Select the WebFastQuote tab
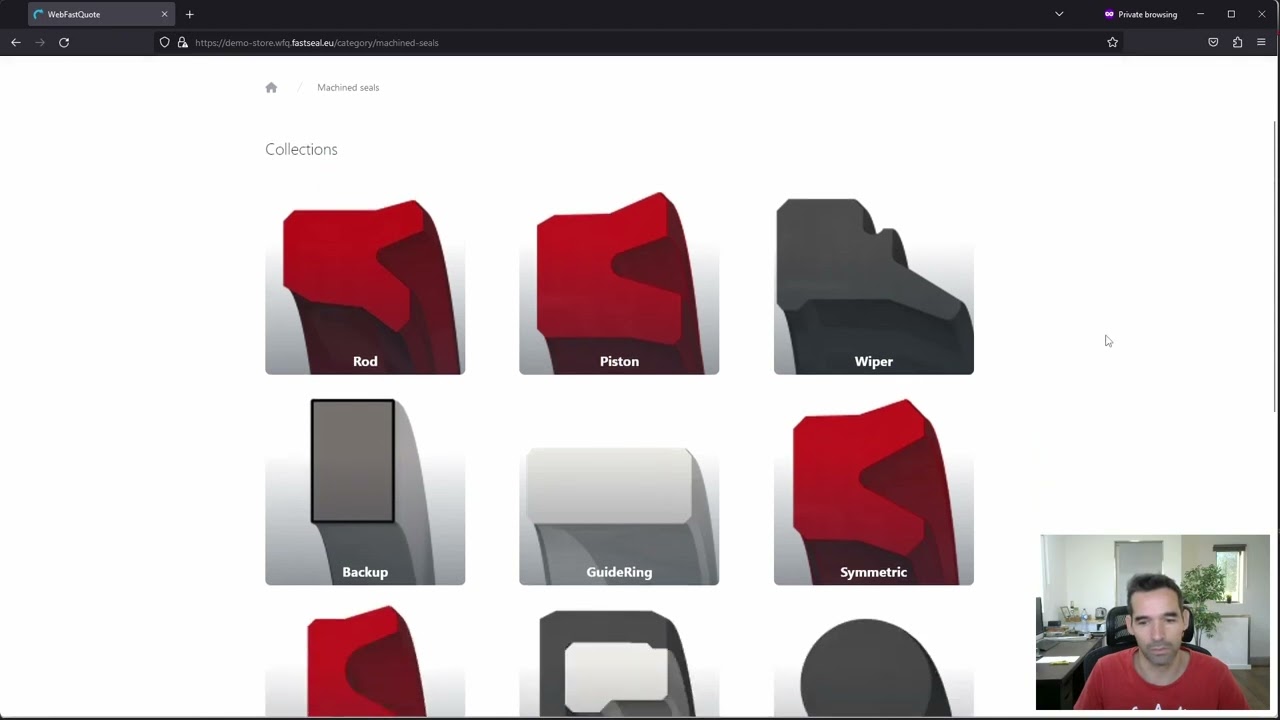 pyautogui.click(x=100, y=14)
